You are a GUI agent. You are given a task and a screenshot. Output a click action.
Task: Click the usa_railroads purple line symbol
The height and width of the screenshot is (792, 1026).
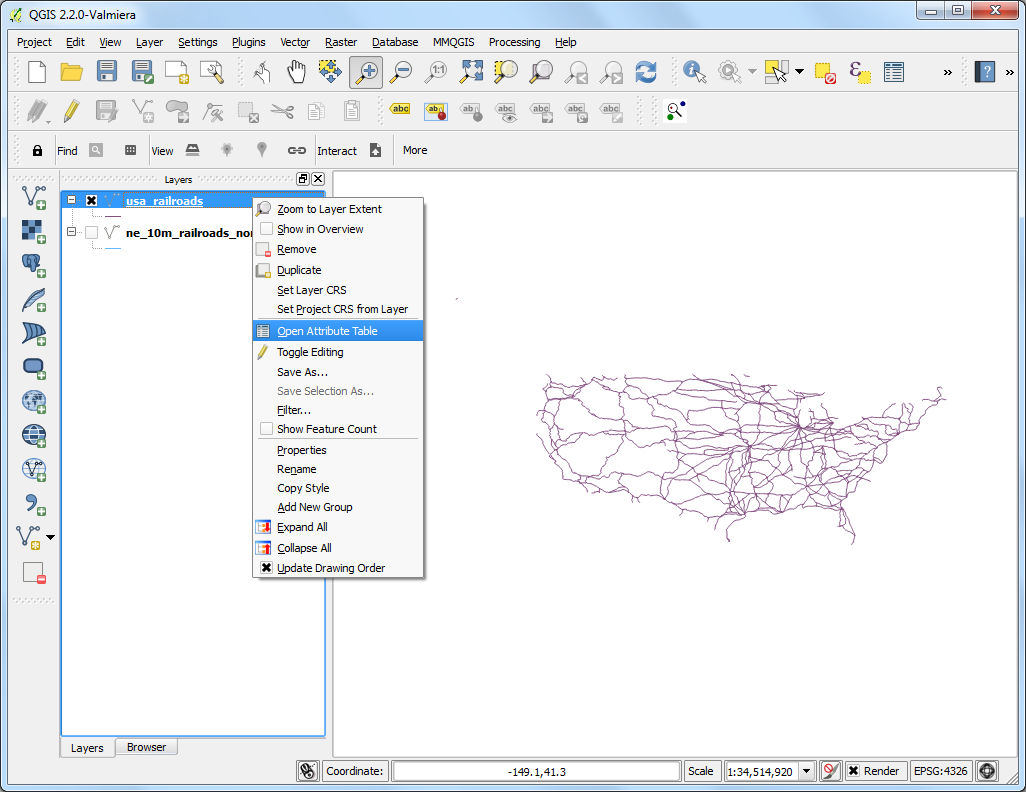tap(113, 215)
